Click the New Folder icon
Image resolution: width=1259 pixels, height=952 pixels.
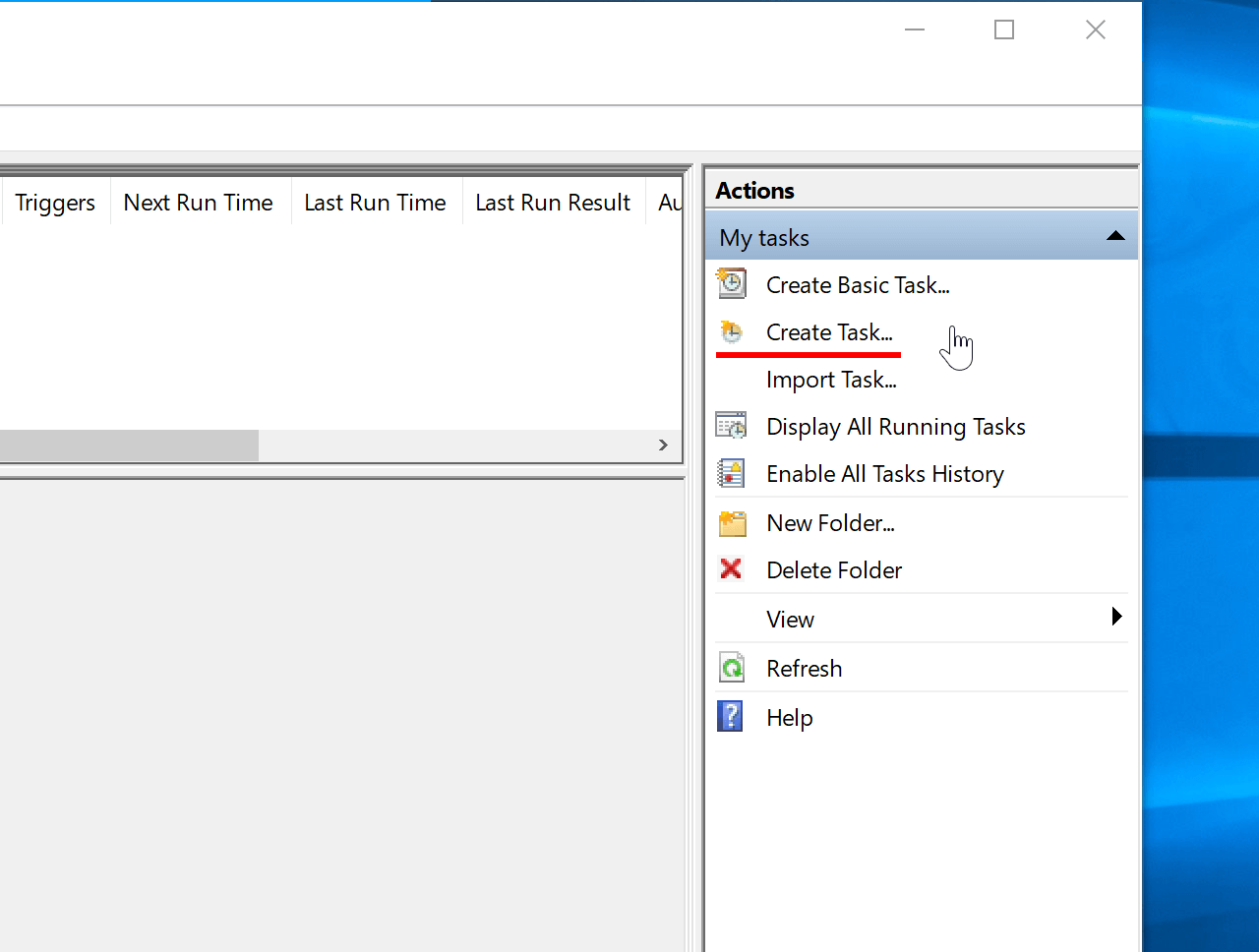[732, 523]
